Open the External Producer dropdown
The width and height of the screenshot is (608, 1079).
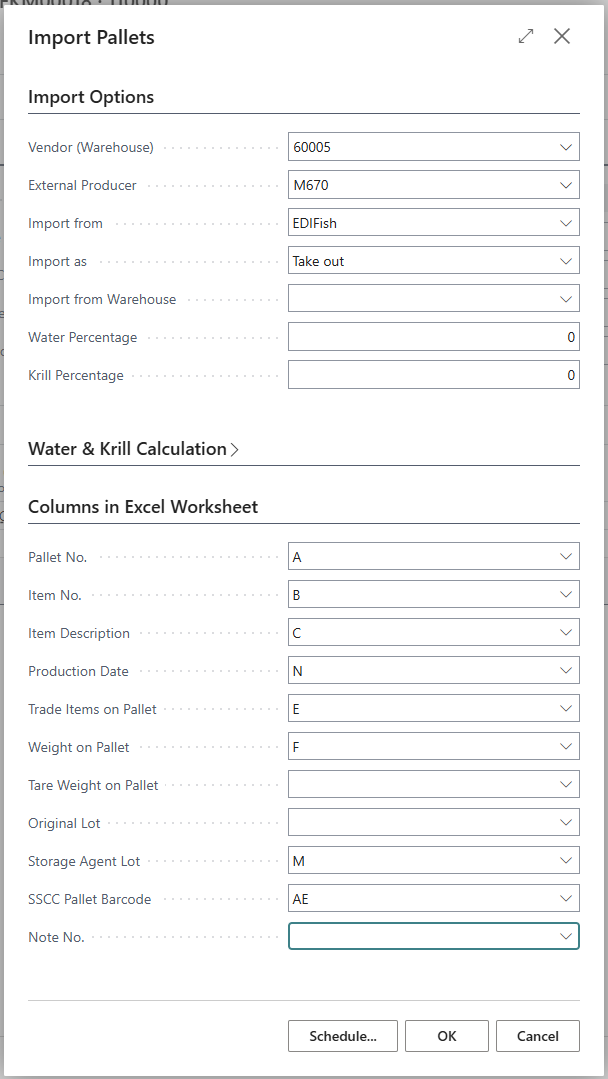566,185
